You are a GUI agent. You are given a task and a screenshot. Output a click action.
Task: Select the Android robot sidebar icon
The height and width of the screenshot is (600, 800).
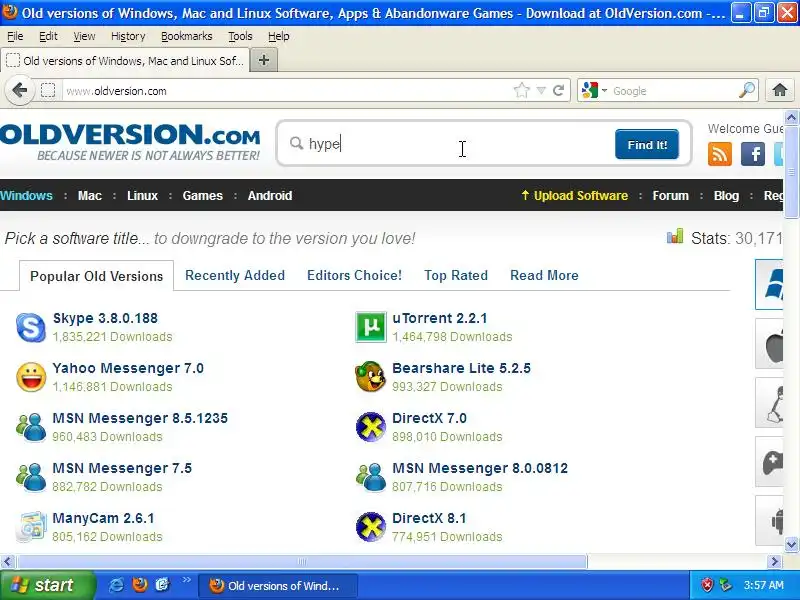pos(769,521)
